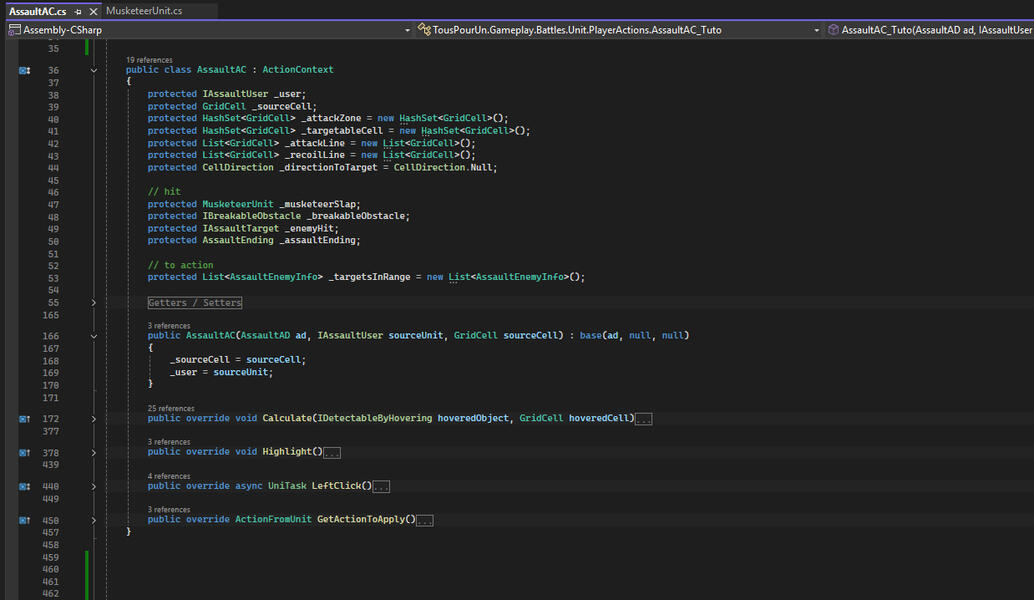Expand the LeftClick method outline arrow
This screenshot has height=600, width=1034.
[x=94, y=487]
